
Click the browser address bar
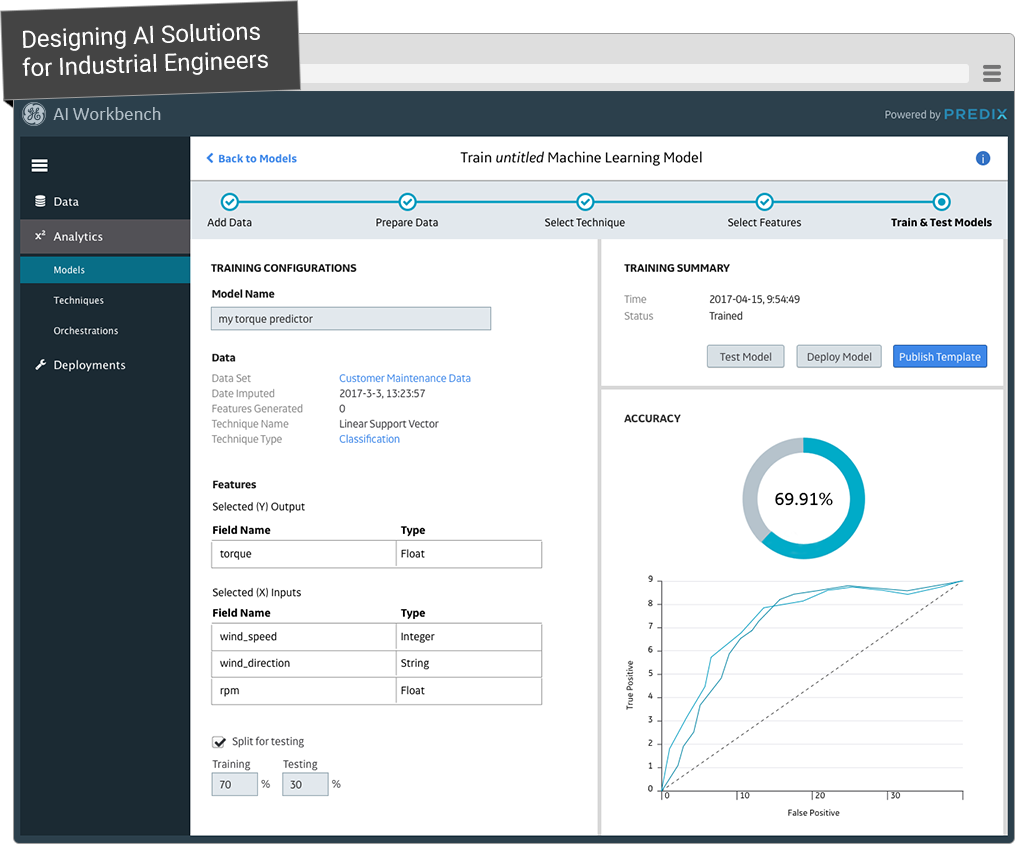point(634,73)
